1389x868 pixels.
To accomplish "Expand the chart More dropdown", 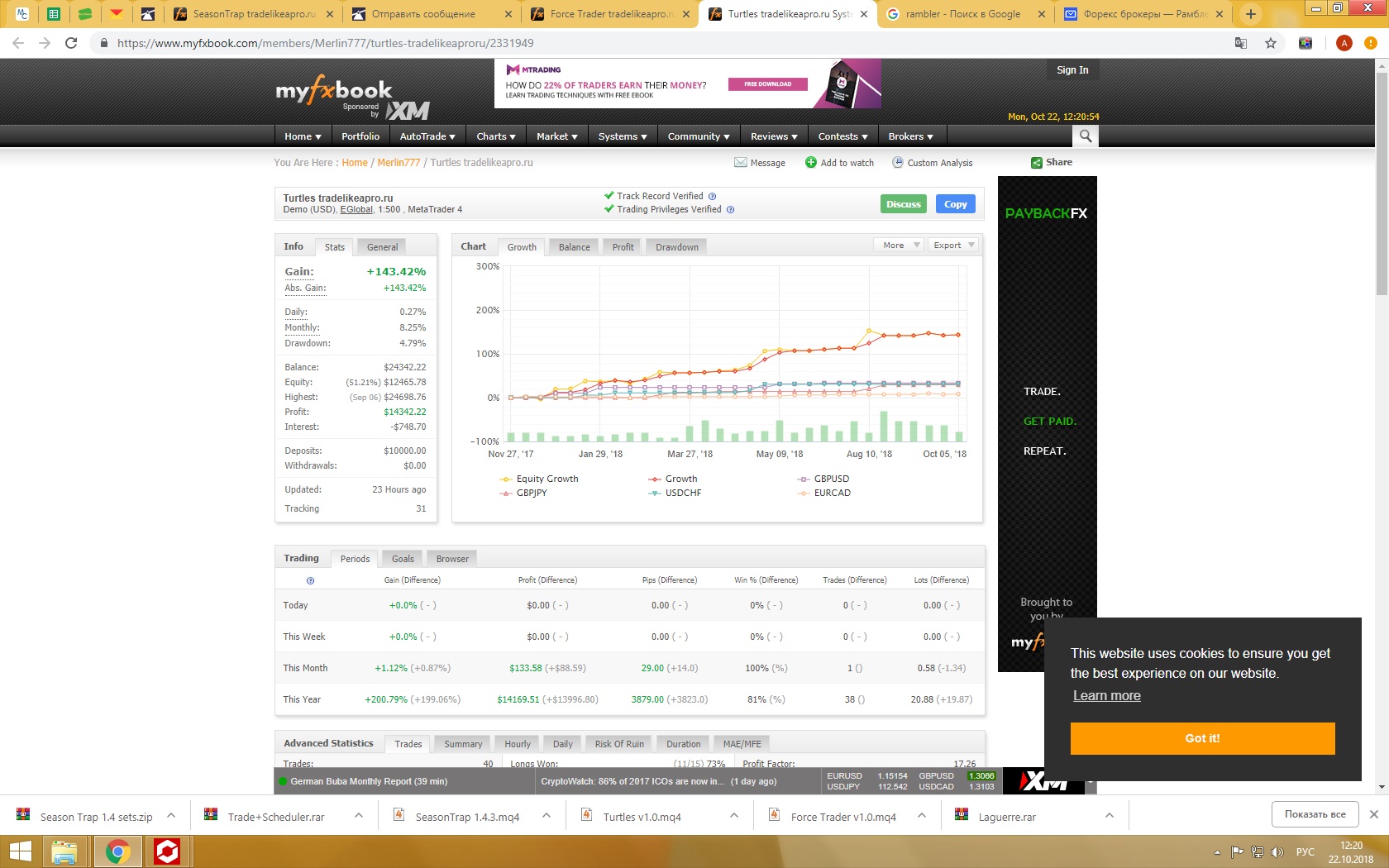I will point(900,246).
